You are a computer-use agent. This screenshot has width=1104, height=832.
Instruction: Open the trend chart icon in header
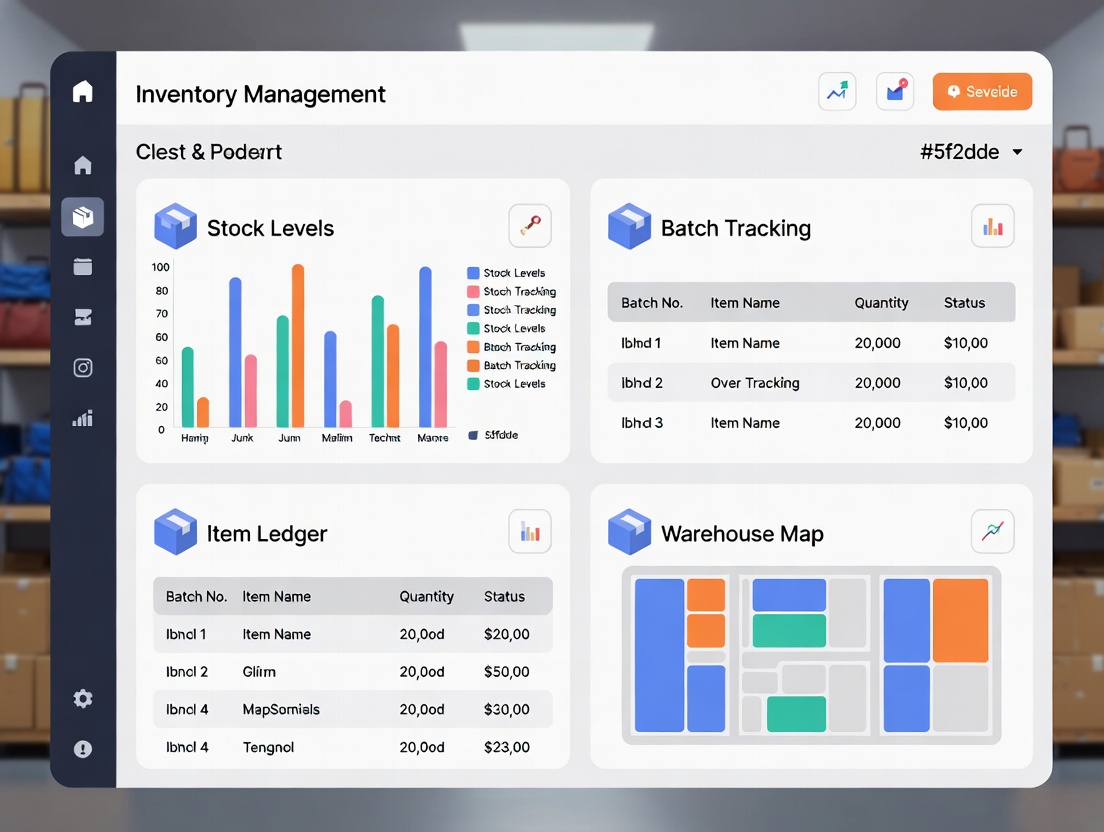(x=837, y=92)
